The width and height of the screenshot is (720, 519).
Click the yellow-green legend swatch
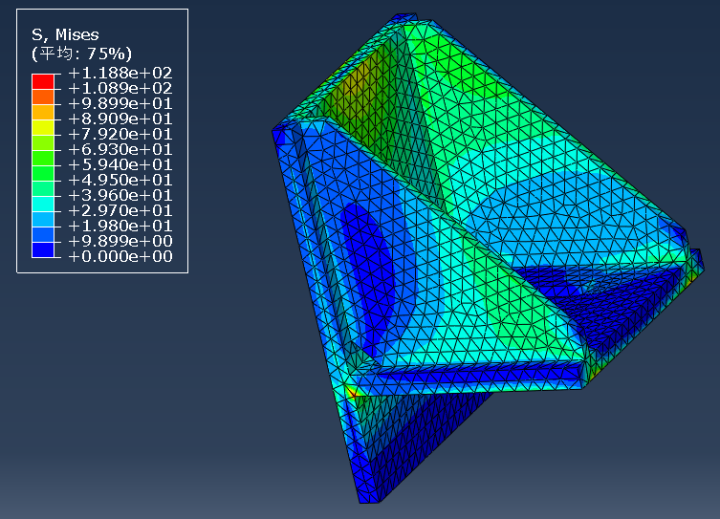click(x=43, y=142)
